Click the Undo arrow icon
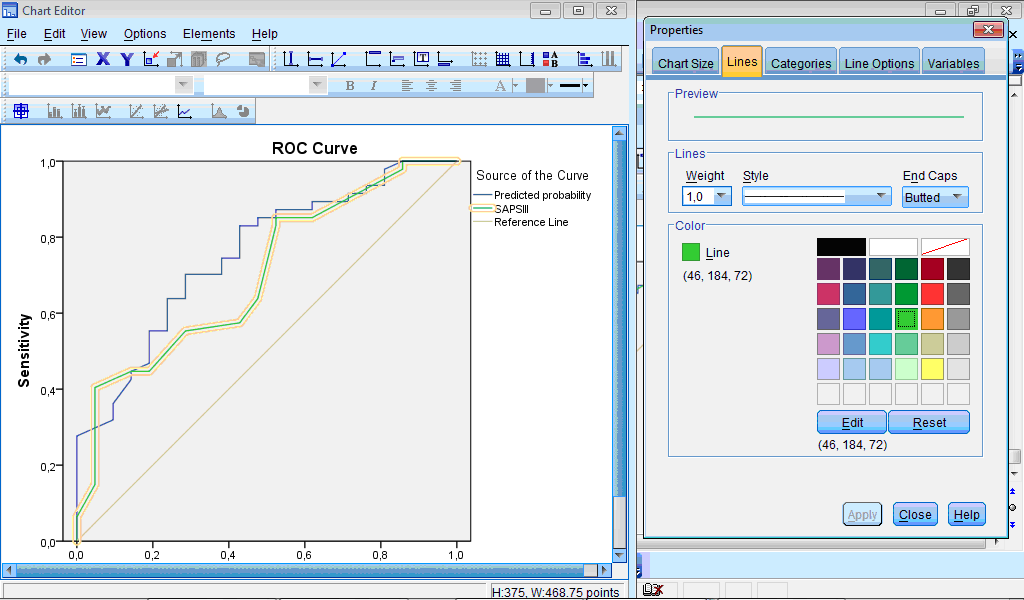The height and width of the screenshot is (600, 1024). point(21,59)
